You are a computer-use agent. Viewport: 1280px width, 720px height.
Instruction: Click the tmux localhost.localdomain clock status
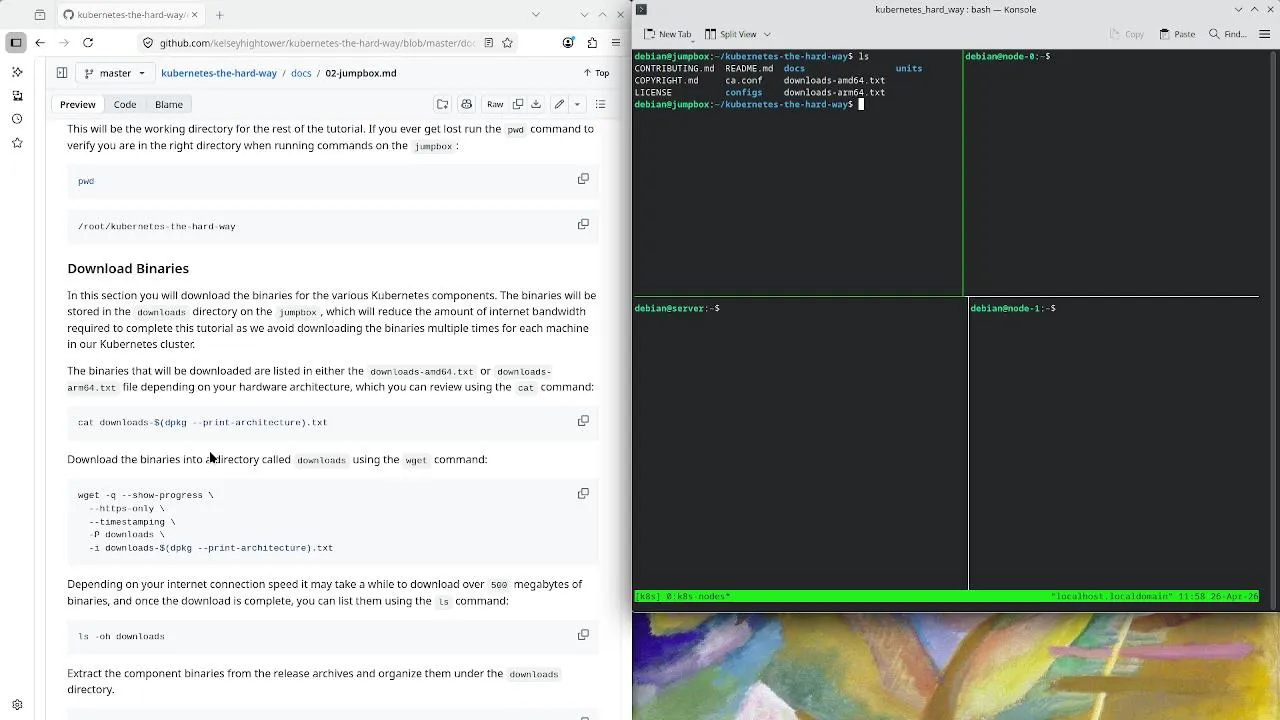coord(1154,596)
